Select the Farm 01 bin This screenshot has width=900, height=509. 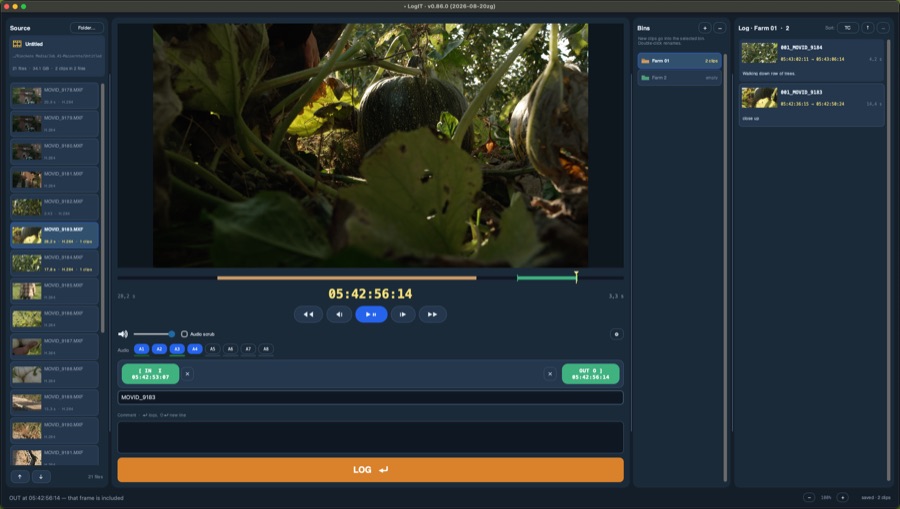(x=680, y=61)
